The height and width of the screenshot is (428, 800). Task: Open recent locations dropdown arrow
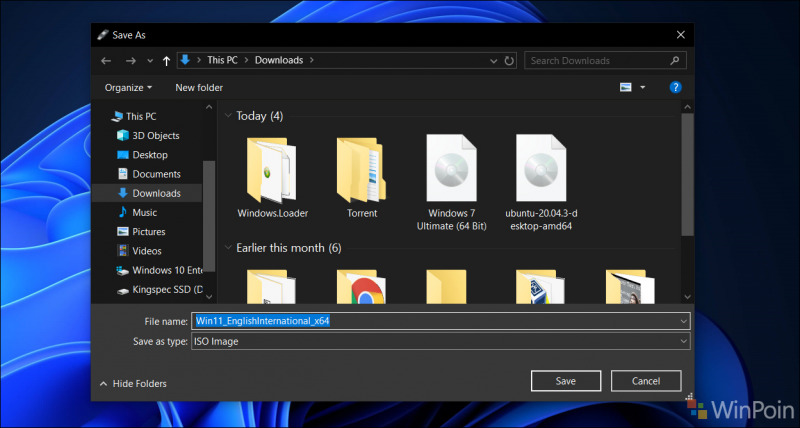pos(150,61)
